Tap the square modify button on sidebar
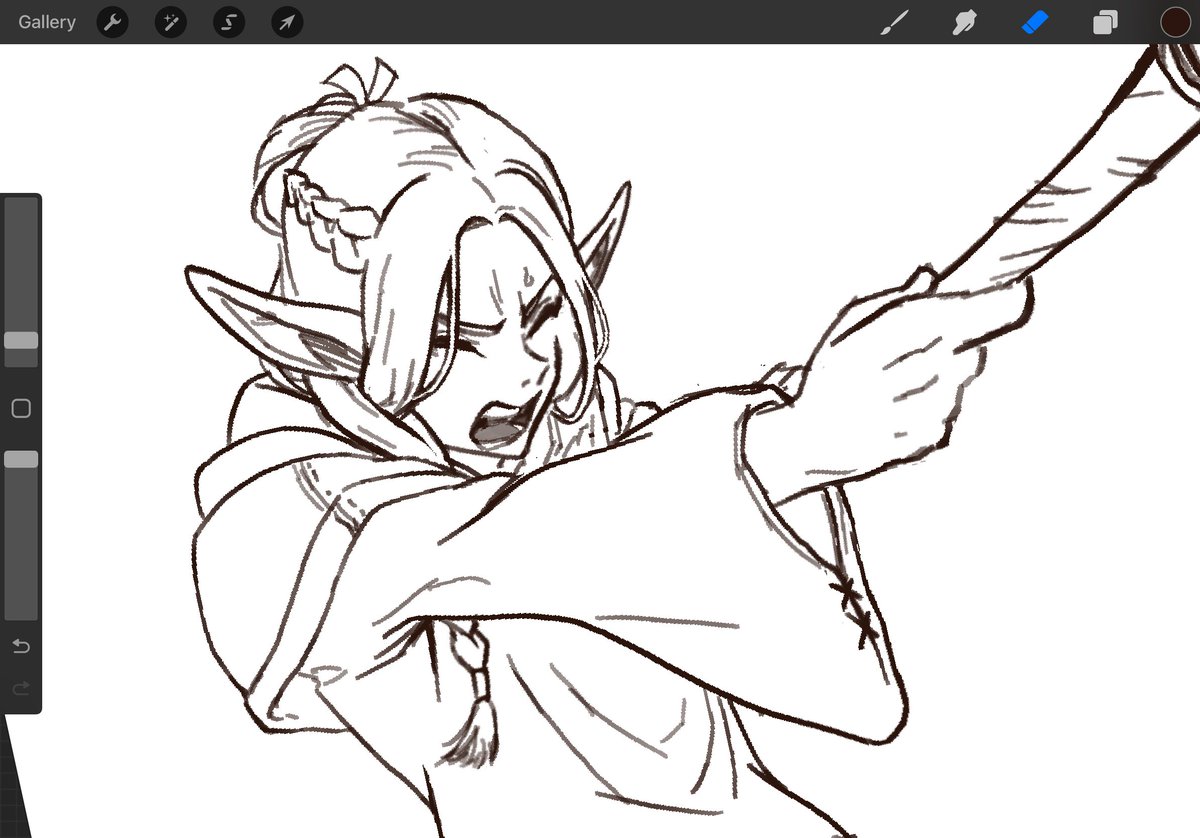 pos(21,408)
